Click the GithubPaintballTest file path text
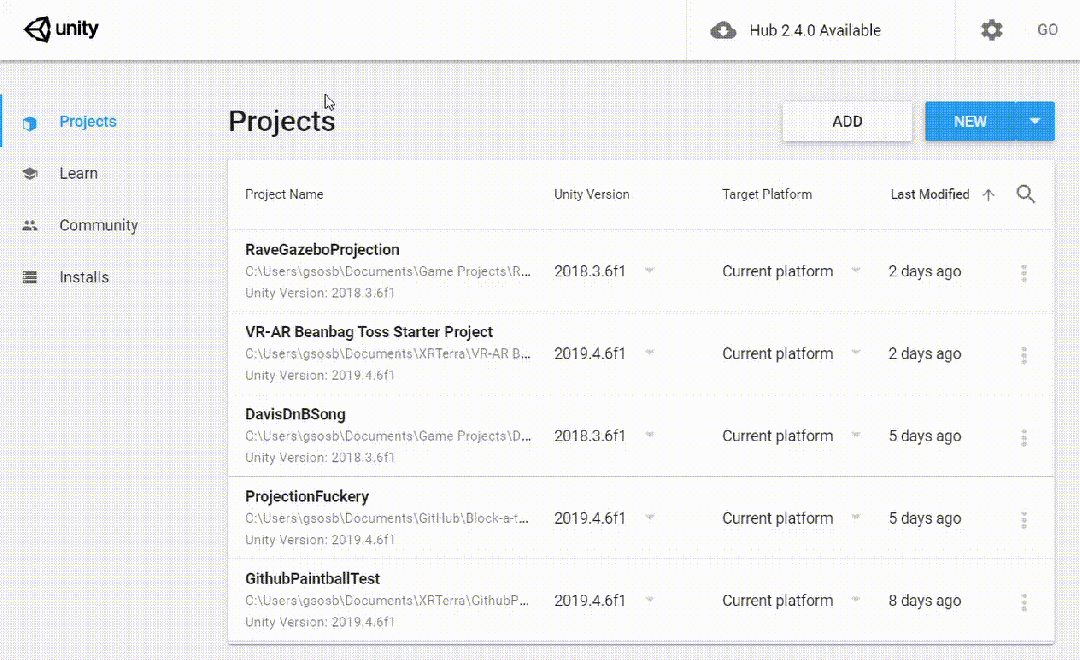 (x=387, y=601)
